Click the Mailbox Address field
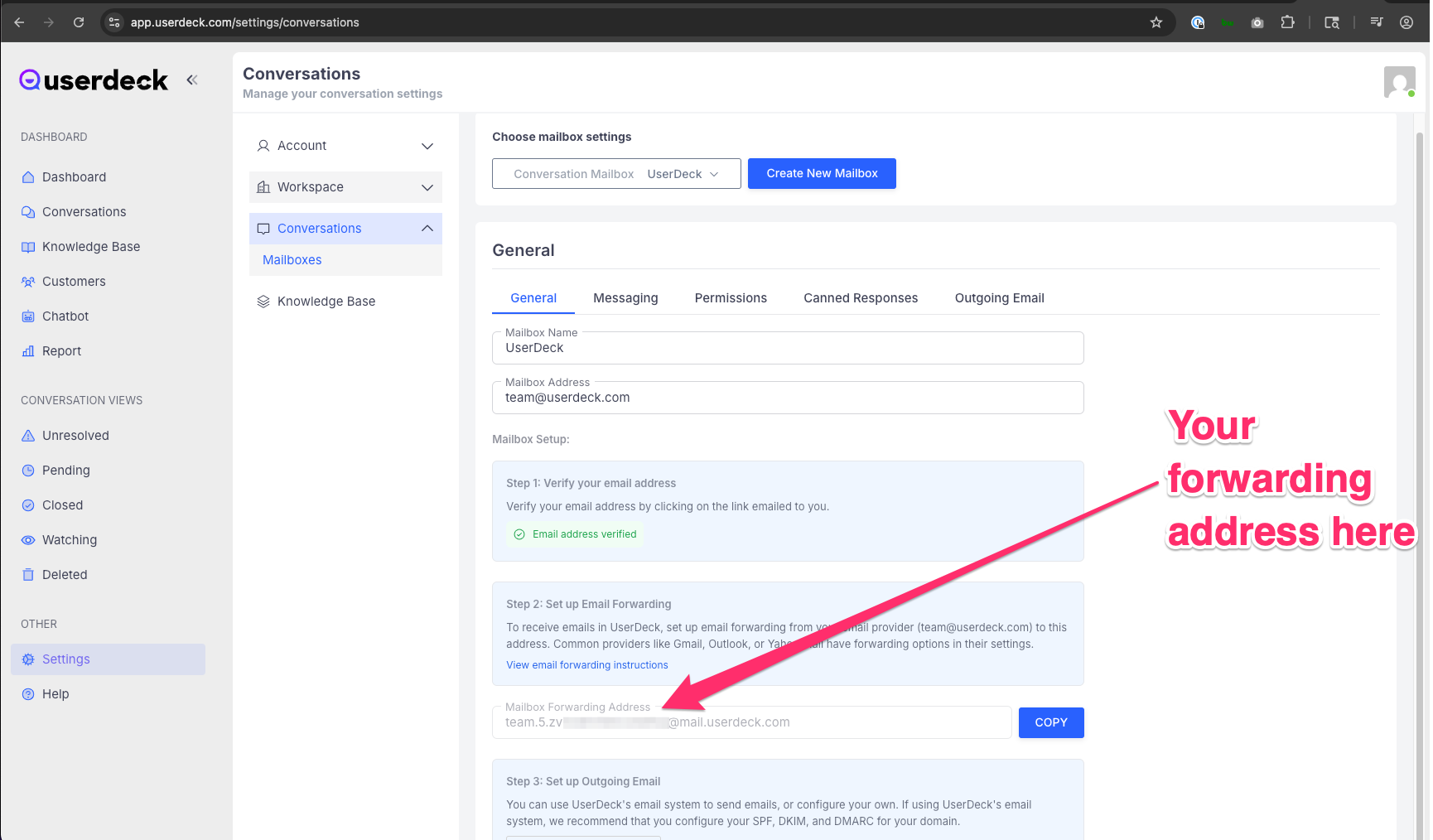 pyautogui.click(x=788, y=398)
